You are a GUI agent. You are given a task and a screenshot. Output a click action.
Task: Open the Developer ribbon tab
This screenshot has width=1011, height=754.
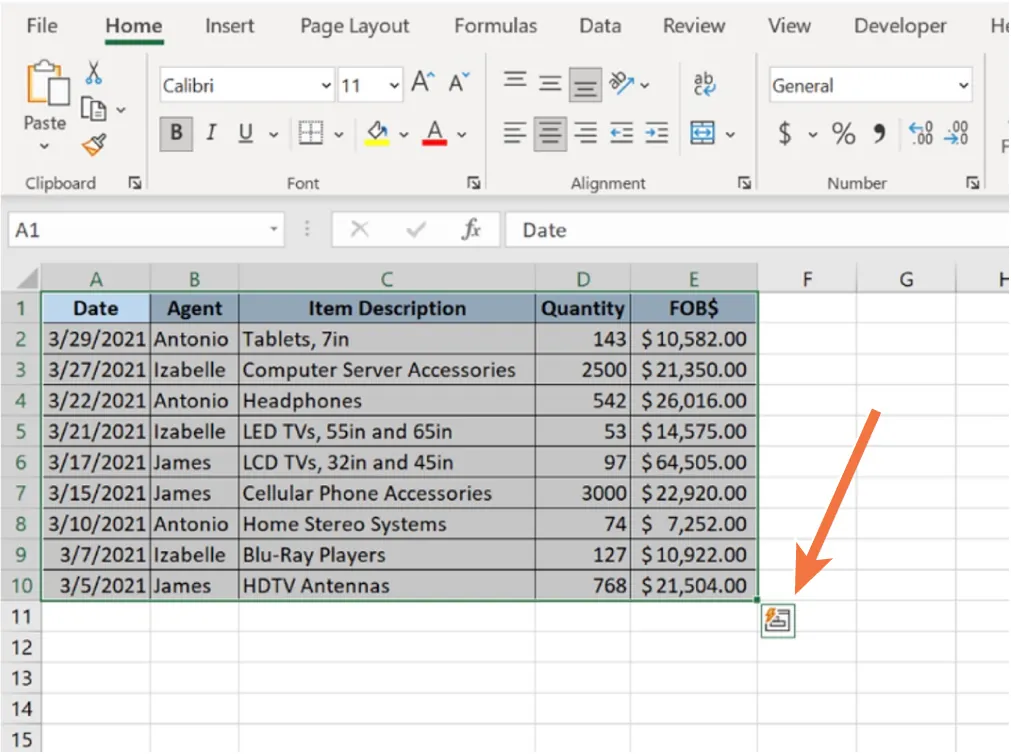tap(899, 26)
